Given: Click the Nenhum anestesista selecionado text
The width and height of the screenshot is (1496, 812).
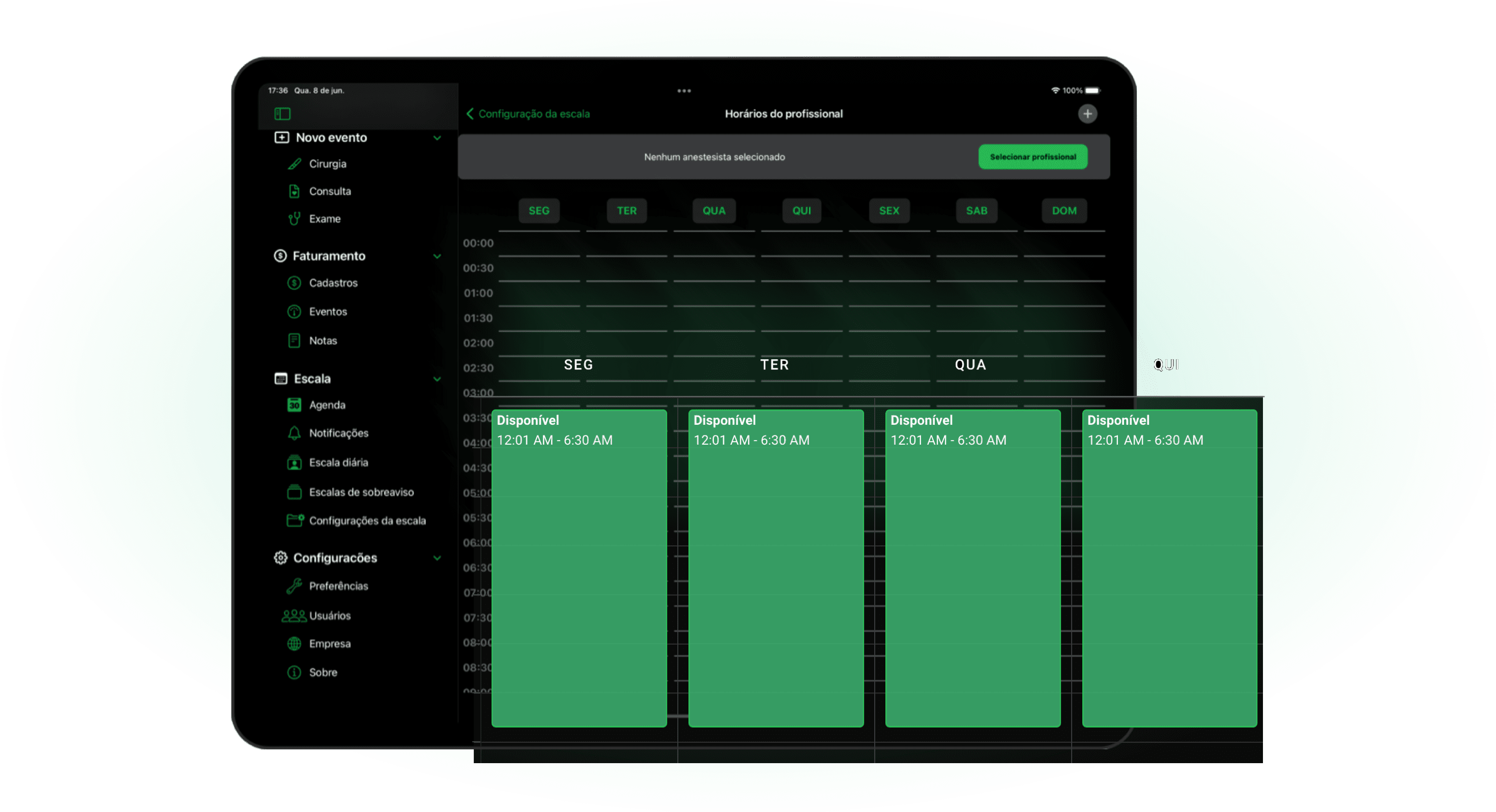Looking at the screenshot, I should point(714,157).
